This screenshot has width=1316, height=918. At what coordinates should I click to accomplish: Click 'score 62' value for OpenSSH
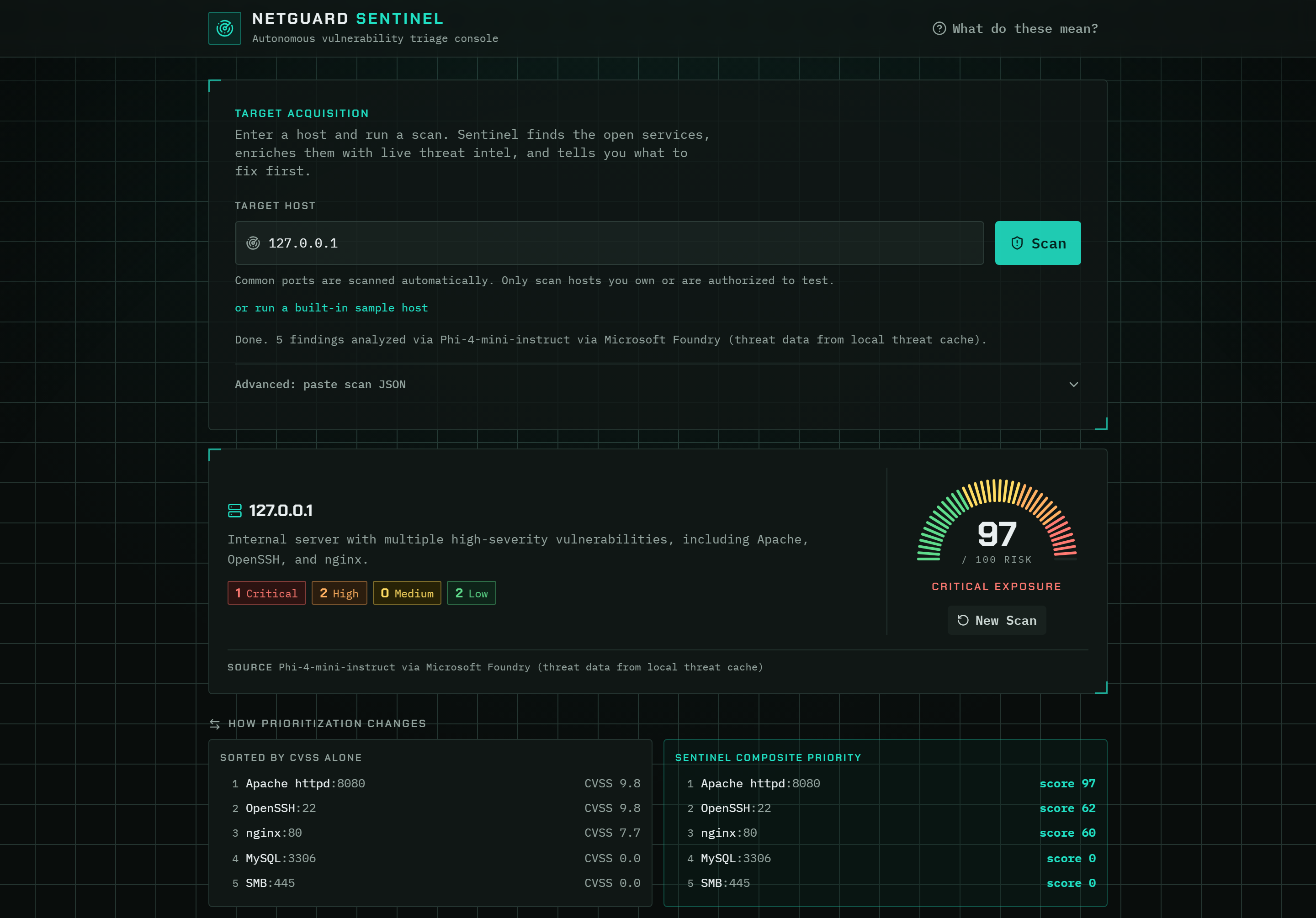pos(1067,808)
